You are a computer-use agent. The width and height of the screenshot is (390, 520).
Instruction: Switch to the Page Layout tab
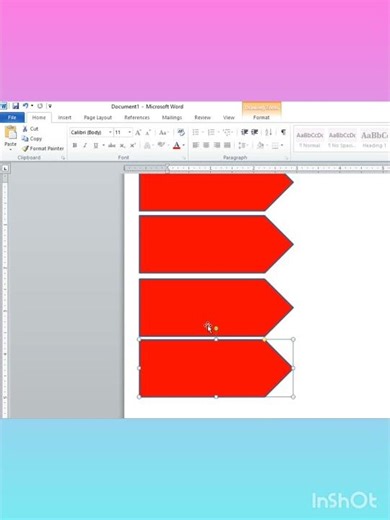tap(98, 117)
